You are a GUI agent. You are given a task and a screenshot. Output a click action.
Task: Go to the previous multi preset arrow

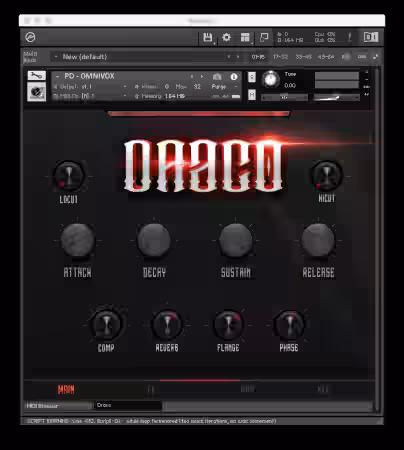pos(229,57)
